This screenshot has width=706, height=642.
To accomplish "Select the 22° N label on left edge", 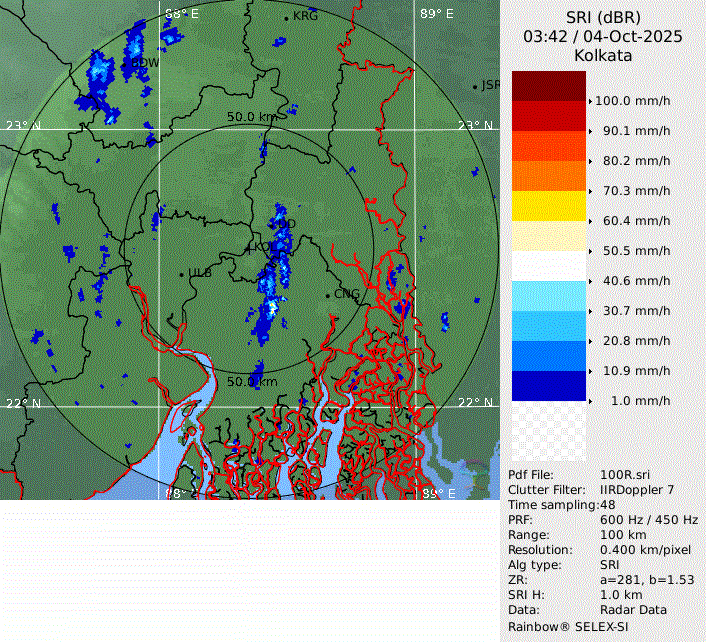I will click(24, 403).
